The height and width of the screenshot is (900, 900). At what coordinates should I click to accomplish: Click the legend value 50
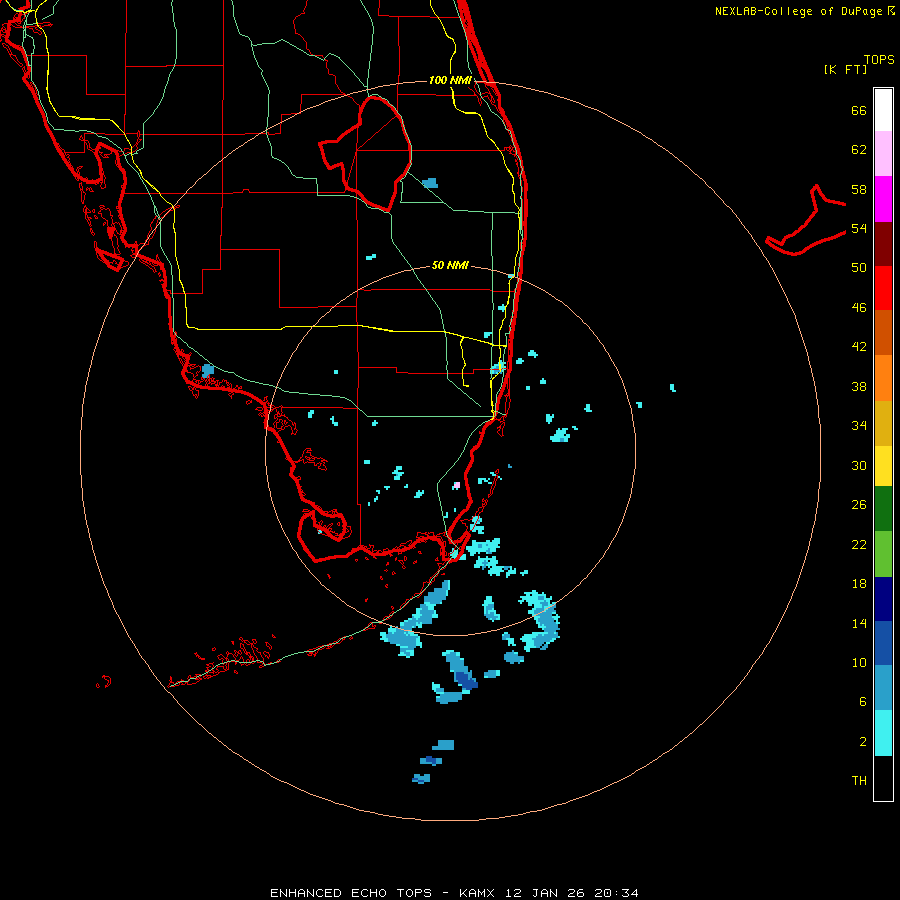tap(859, 268)
